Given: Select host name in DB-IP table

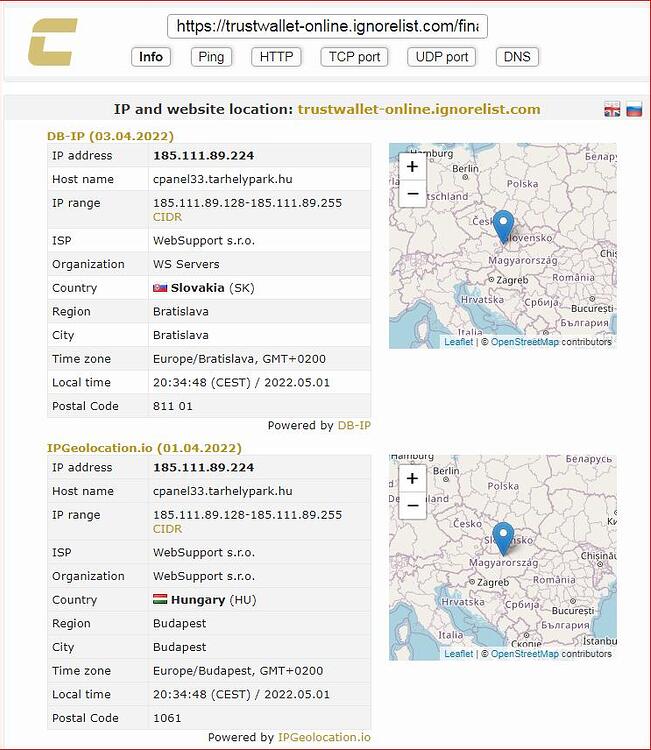Looking at the screenshot, I should pos(222,179).
